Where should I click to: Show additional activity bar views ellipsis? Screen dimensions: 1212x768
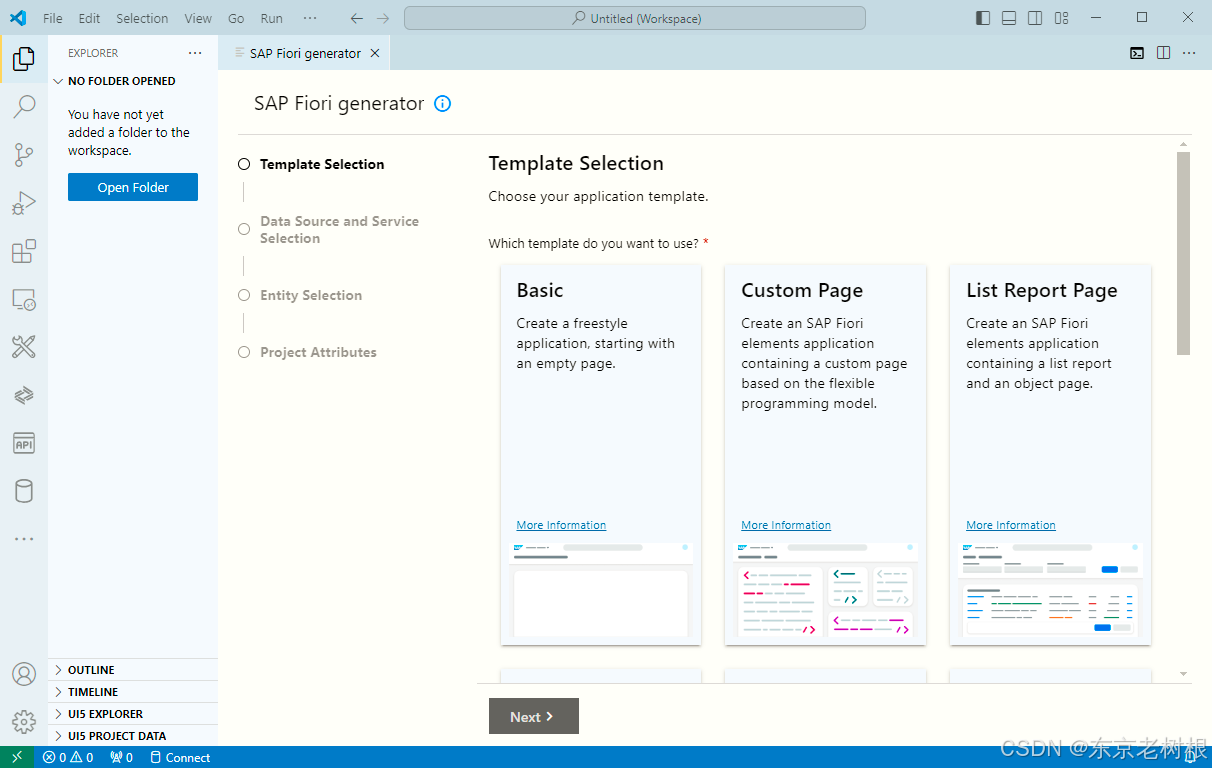click(24, 539)
